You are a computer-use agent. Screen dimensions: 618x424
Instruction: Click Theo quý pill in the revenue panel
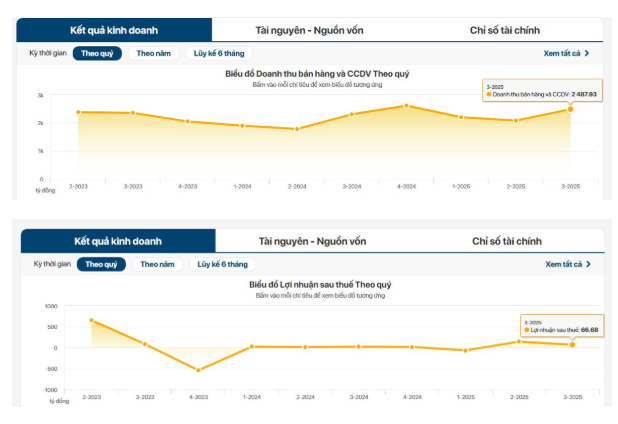(x=97, y=53)
